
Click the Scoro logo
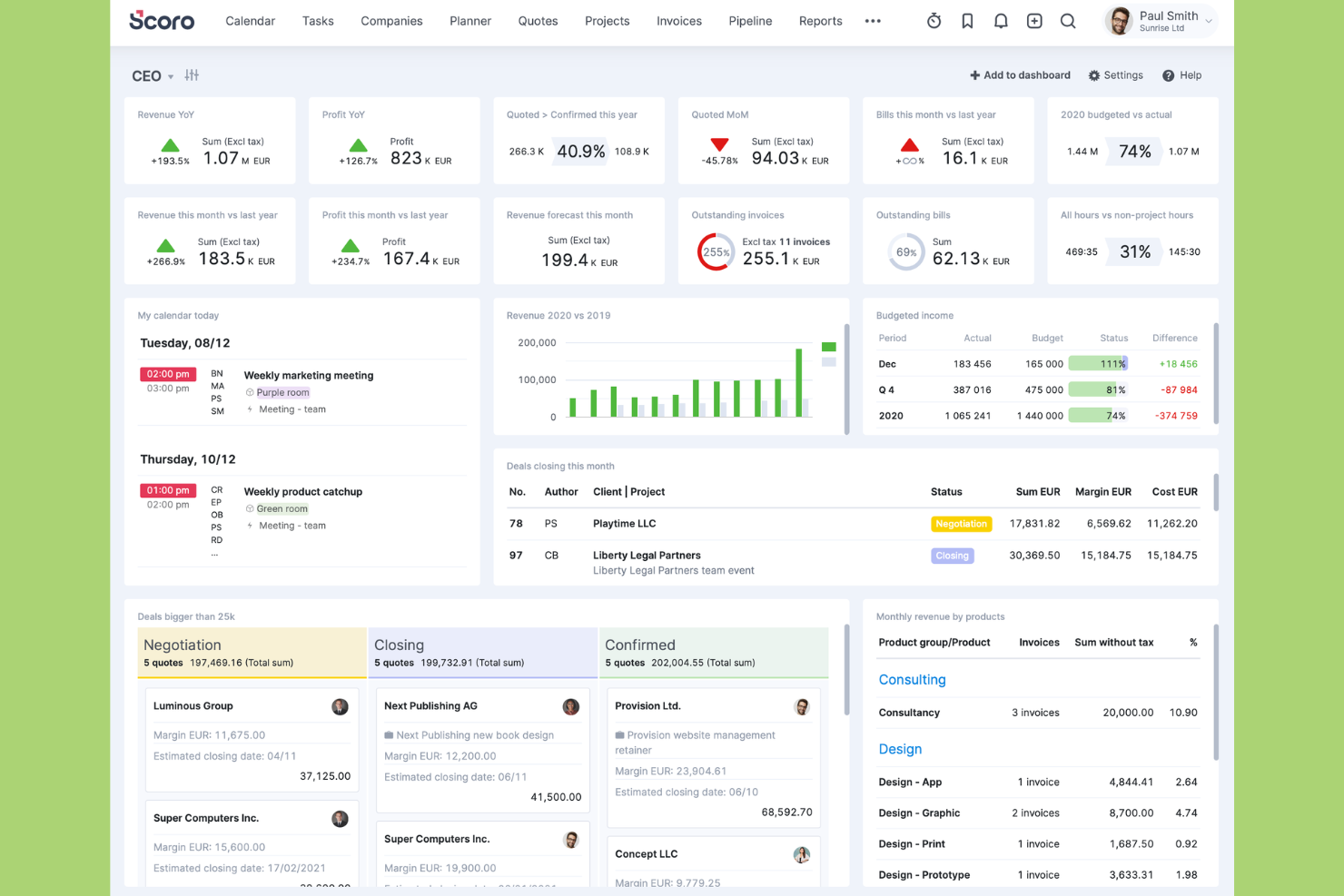162,20
